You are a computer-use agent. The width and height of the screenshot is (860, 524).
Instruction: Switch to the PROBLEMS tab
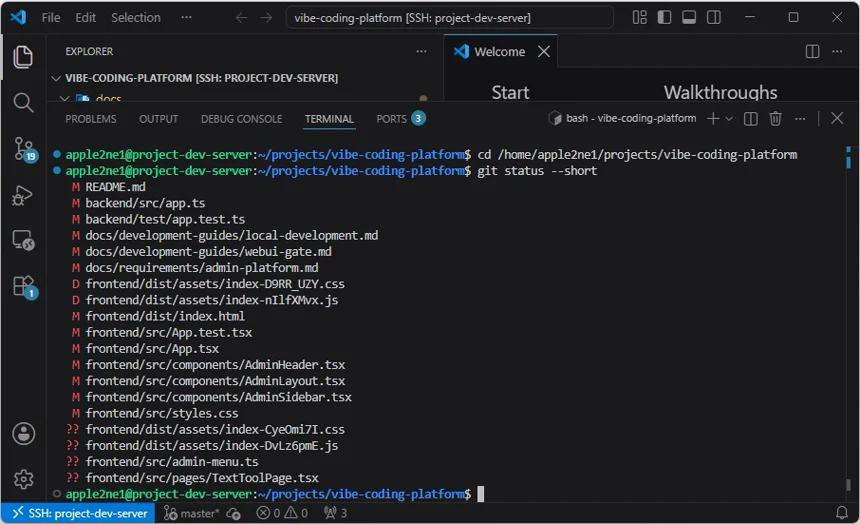click(90, 119)
